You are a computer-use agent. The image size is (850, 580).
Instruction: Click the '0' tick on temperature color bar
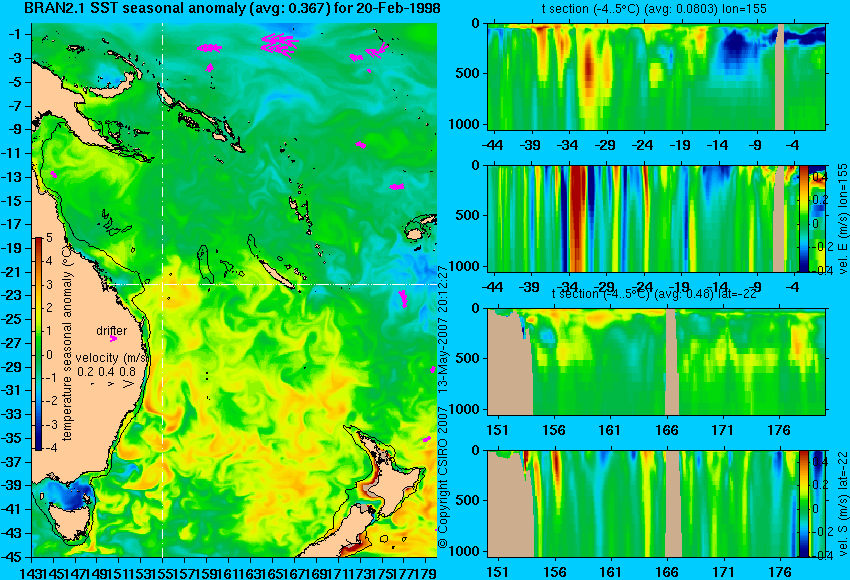click(x=49, y=355)
